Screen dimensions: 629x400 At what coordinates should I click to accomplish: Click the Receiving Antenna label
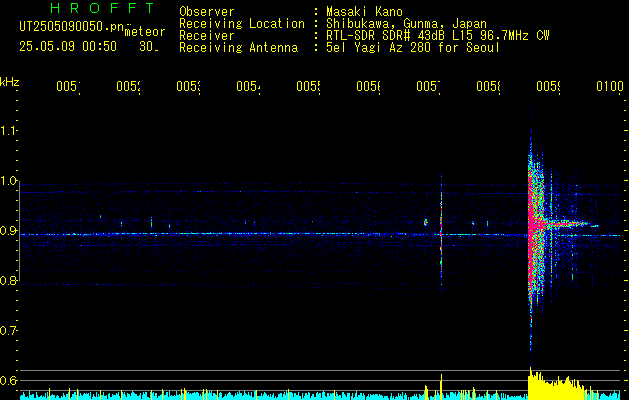pos(239,48)
